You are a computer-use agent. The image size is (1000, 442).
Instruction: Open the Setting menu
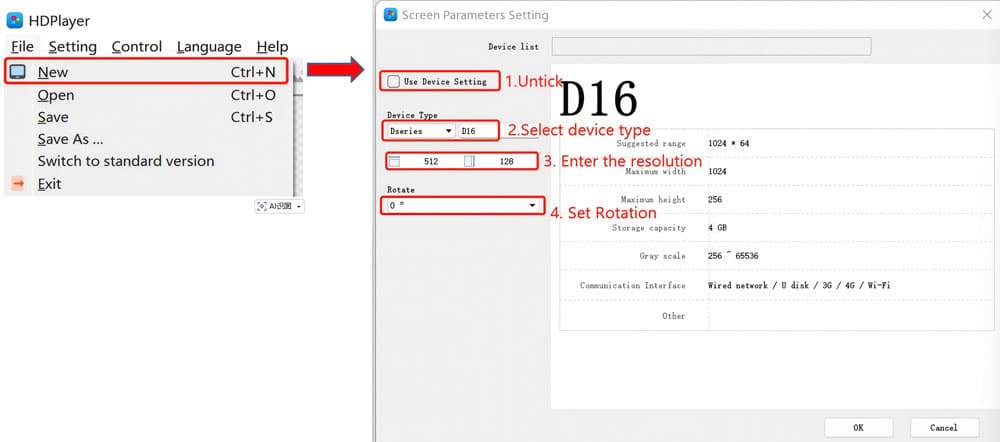(72, 47)
